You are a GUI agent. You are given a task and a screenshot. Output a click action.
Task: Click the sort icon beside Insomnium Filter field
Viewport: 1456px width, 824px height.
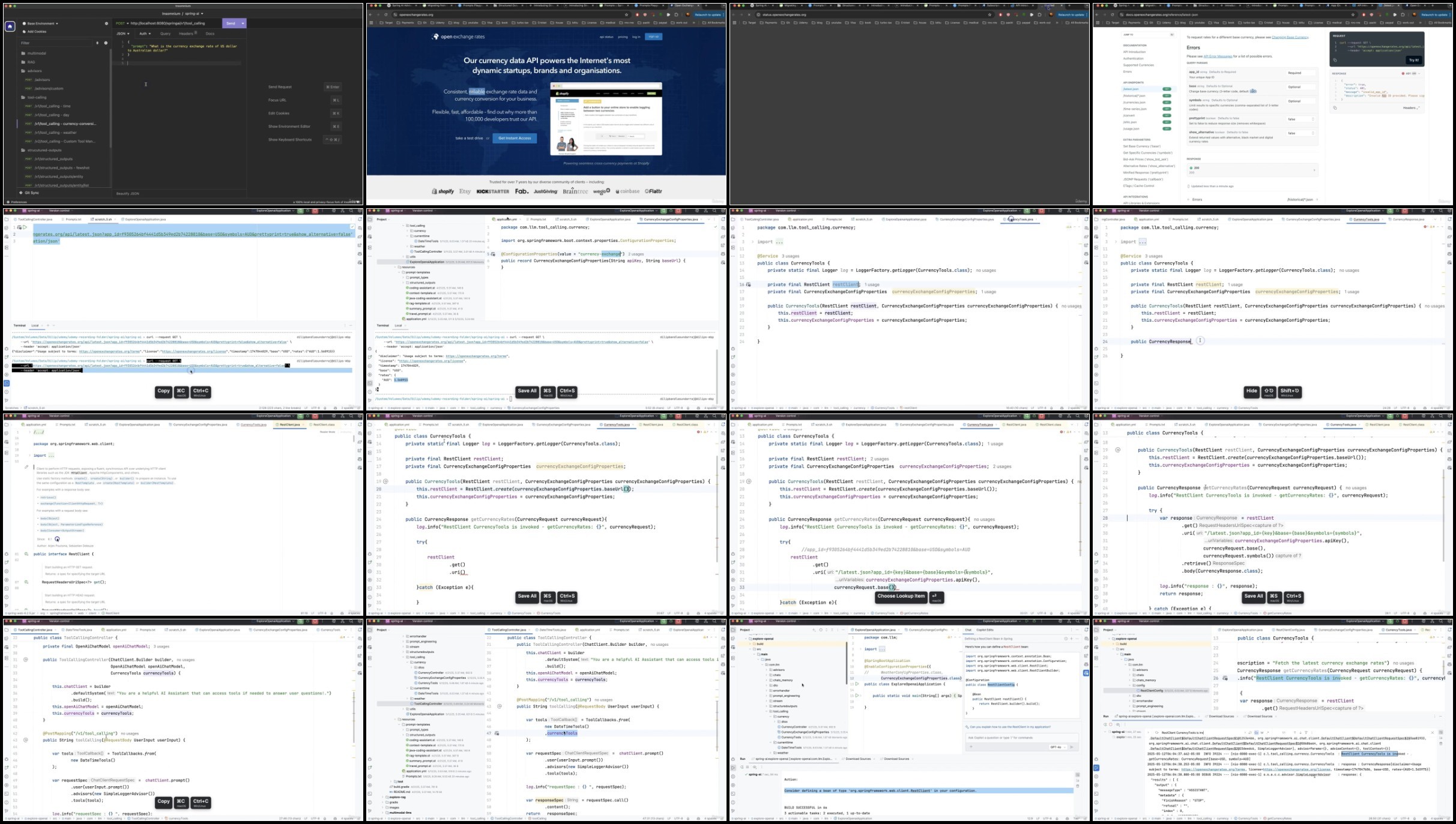[97, 43]
